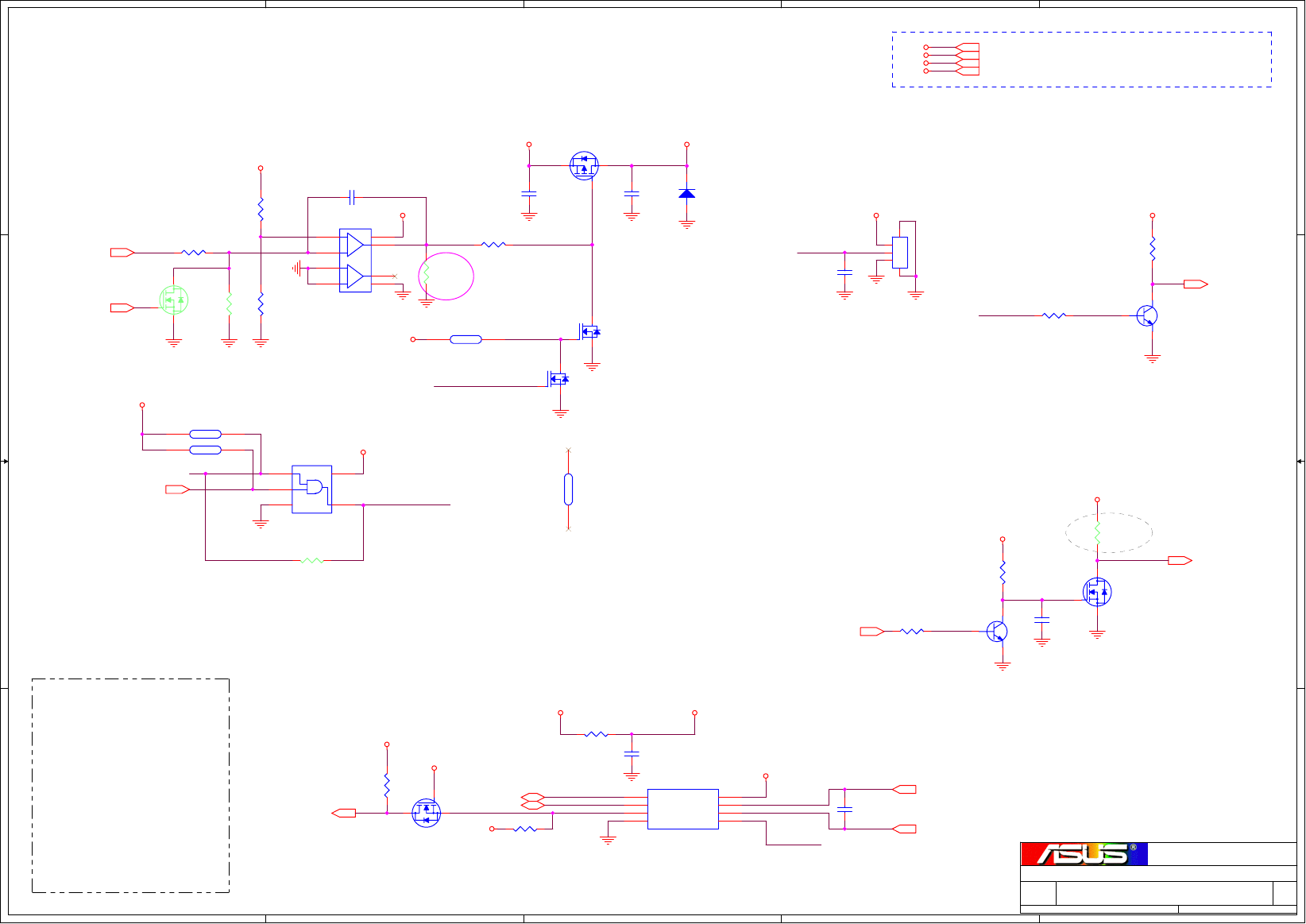The height and width of the screenshot is (924, 1306).
Task: Select the no-connect X on the lower op-amp output
Action: click(395, 276)
